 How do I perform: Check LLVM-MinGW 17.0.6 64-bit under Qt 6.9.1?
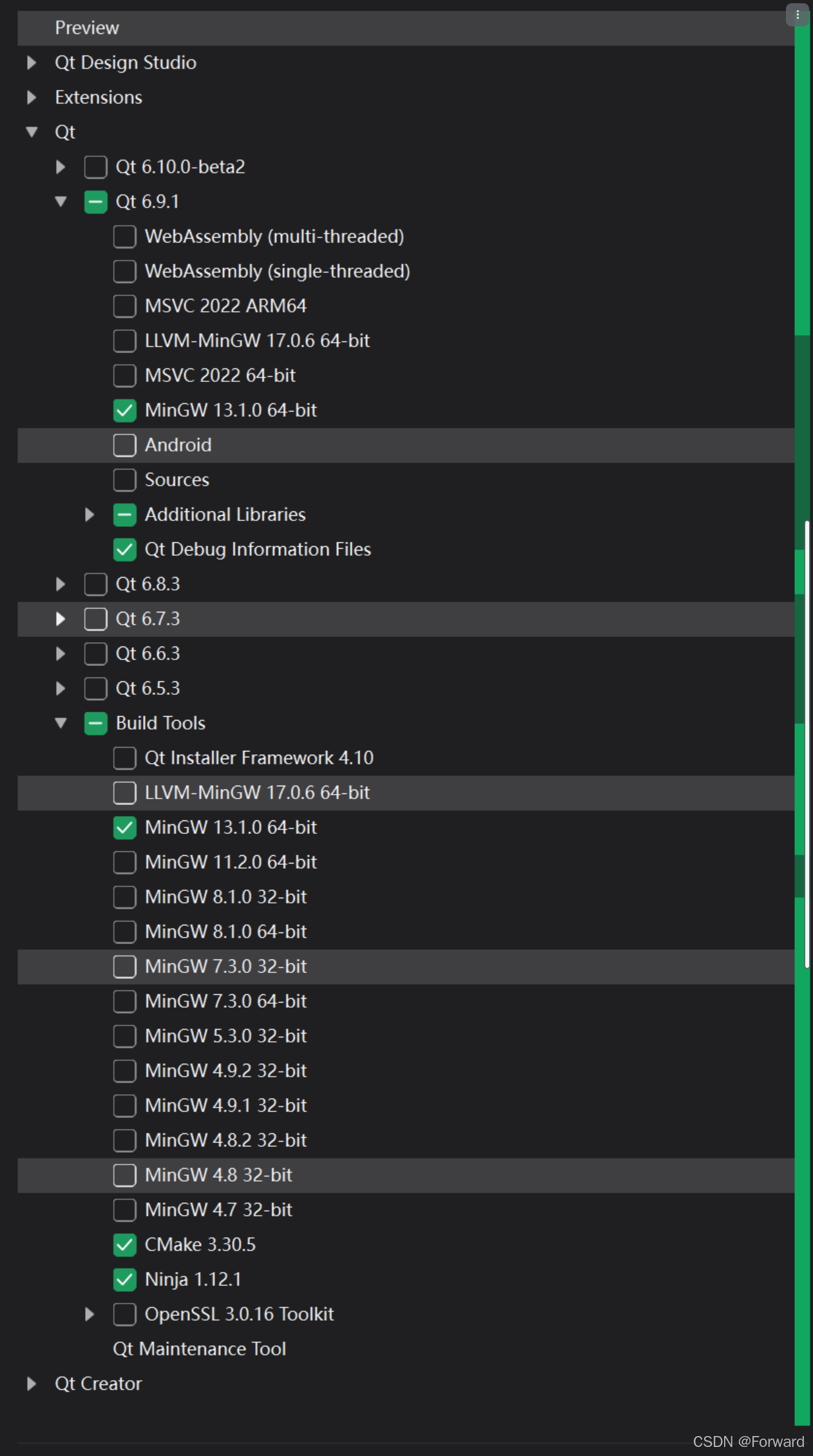click(124, 341)
